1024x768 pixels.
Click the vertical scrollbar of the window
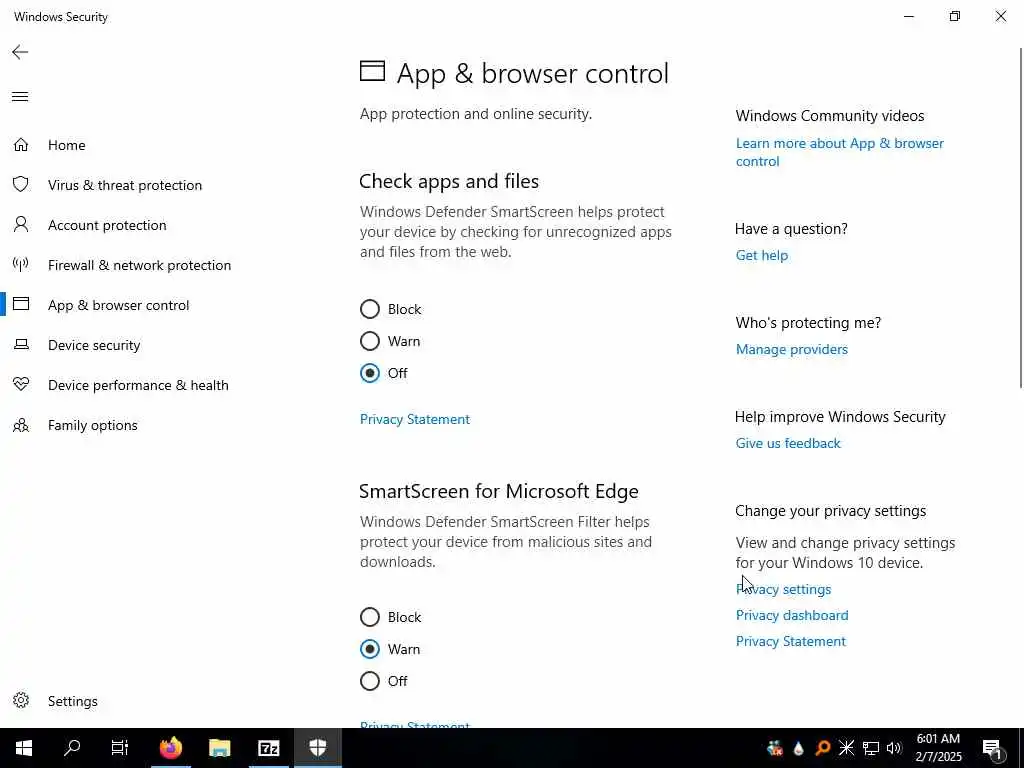[1021, 217]
